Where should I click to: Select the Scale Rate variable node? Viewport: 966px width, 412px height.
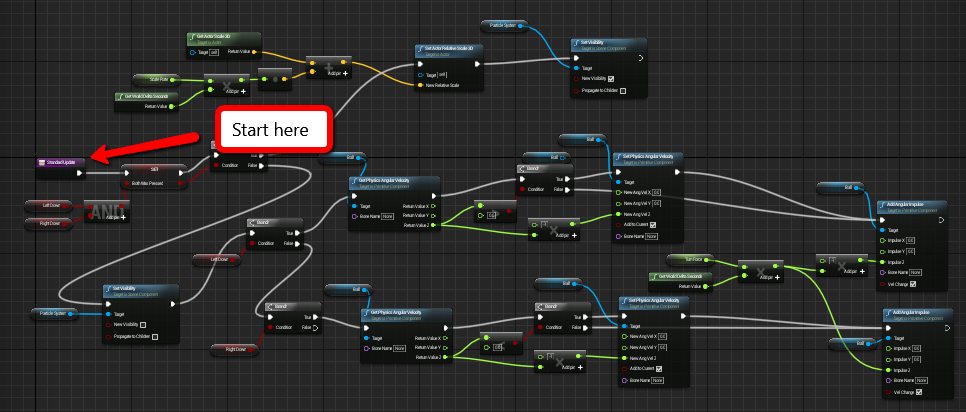pos(156,79)
